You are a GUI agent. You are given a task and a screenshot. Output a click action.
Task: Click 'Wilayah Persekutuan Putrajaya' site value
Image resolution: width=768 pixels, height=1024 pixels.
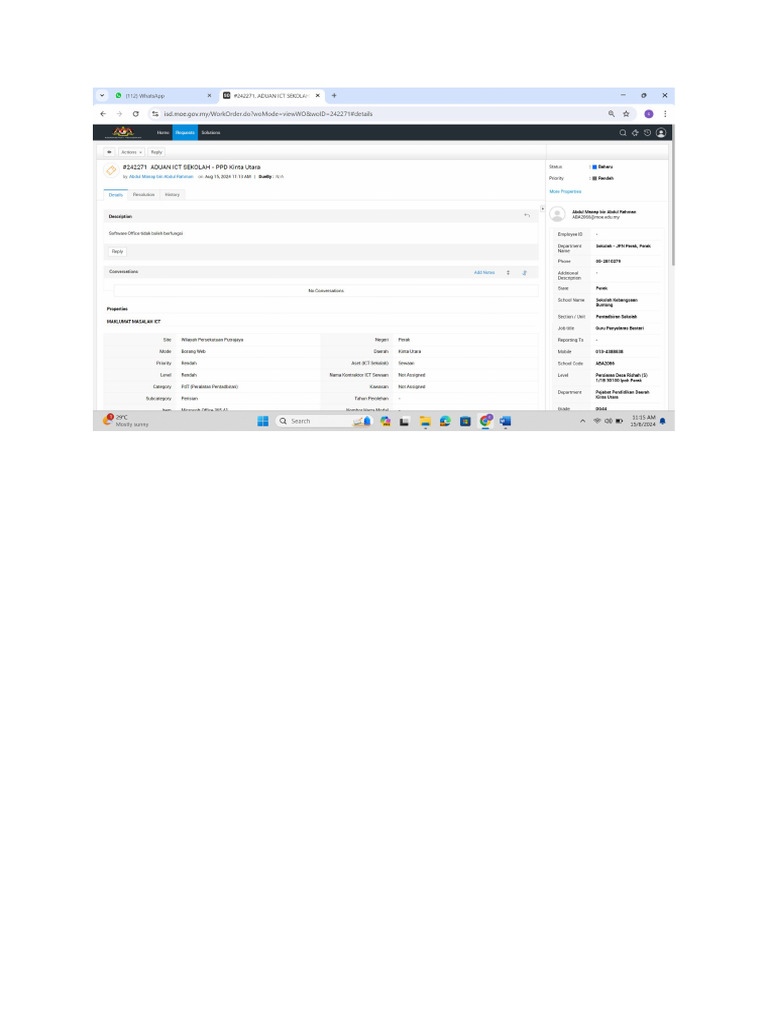click(x=212, y=340)
